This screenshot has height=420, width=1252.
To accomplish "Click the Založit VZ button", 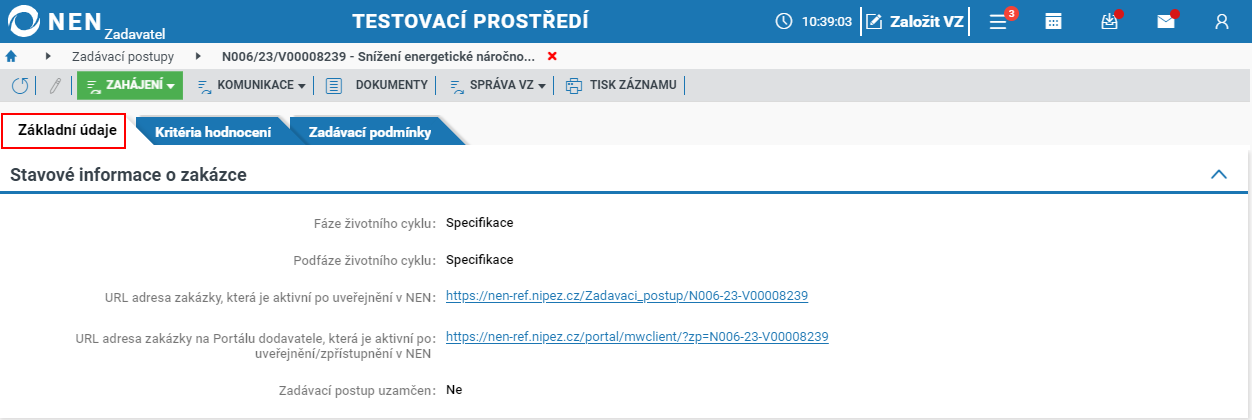I will pyautogui.click(x=914, y=21).
